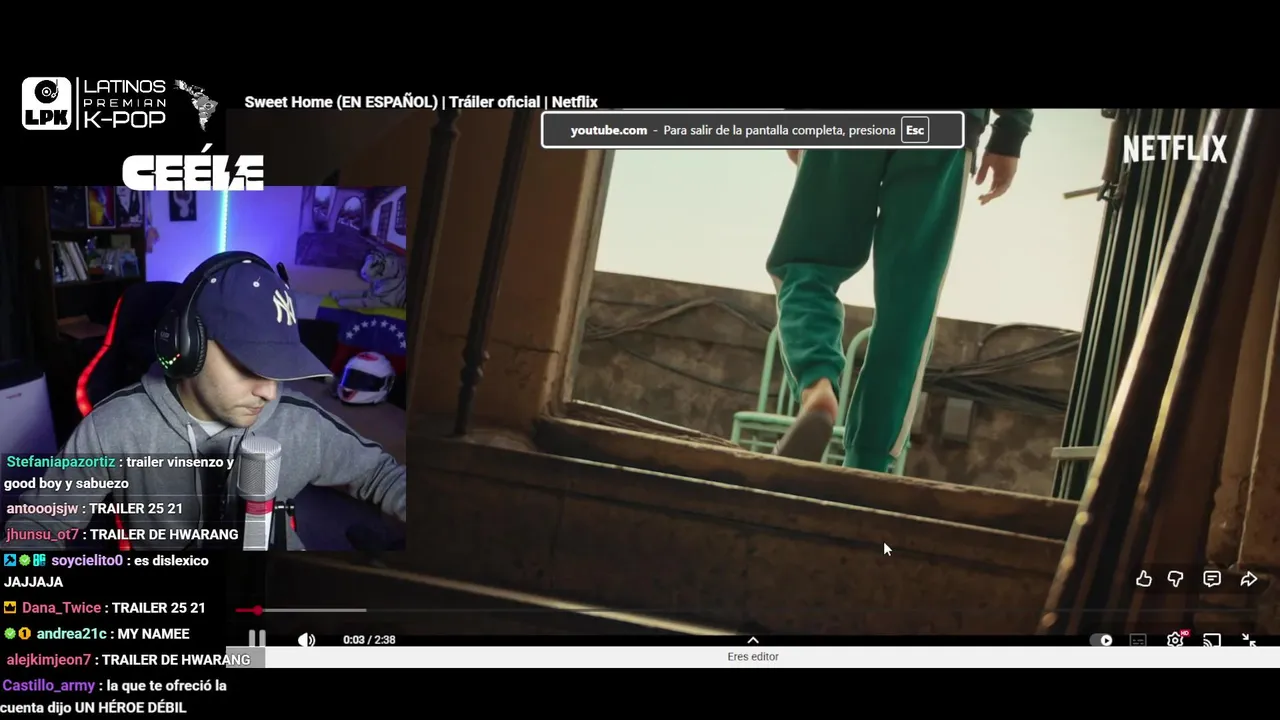The height and width of the screenshot is (720, 1280).
Task: Click the 0:03 / 2:38 time display
Action: click(x=369, y=640)
